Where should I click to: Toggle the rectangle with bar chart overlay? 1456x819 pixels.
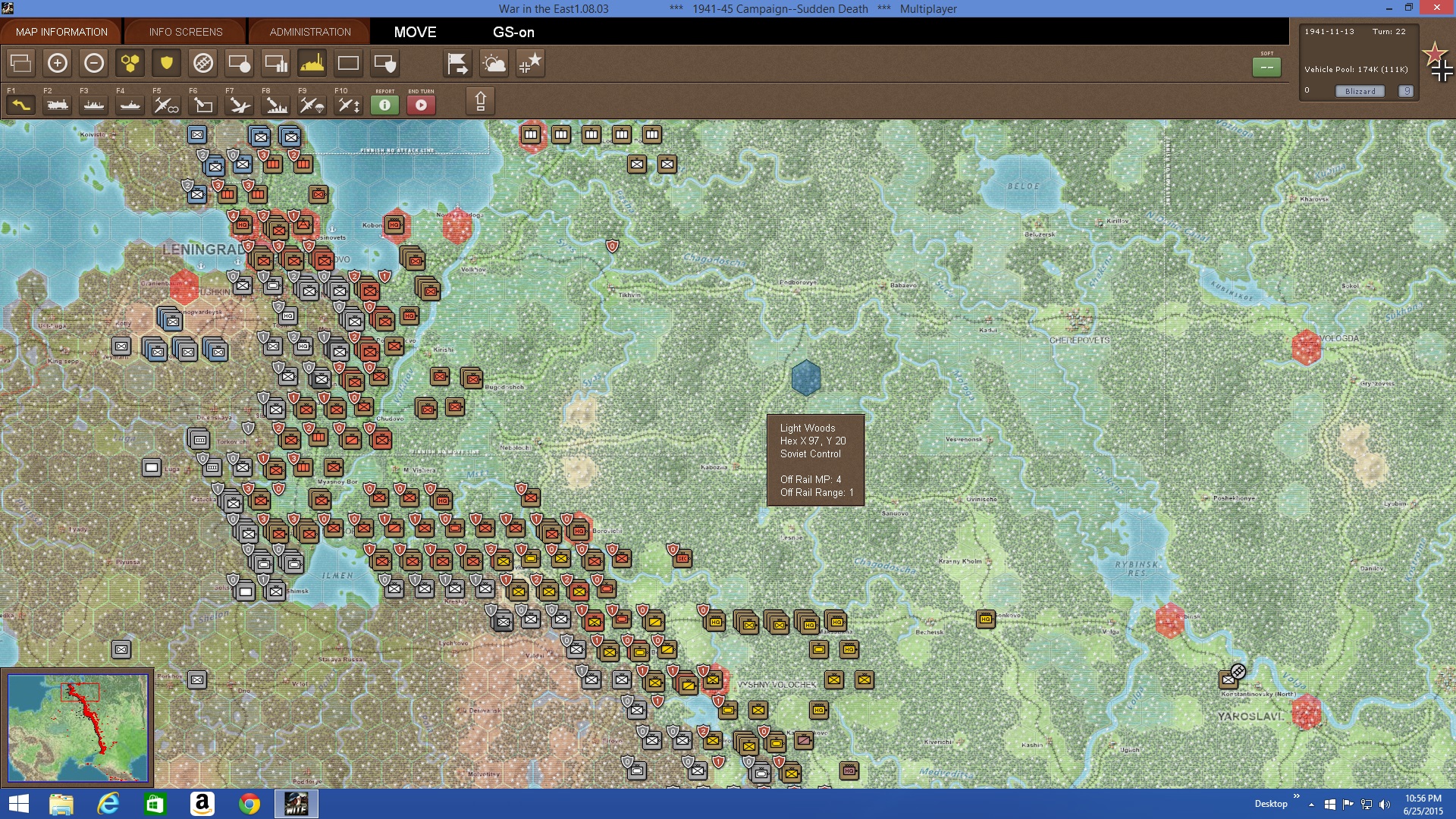275,63
